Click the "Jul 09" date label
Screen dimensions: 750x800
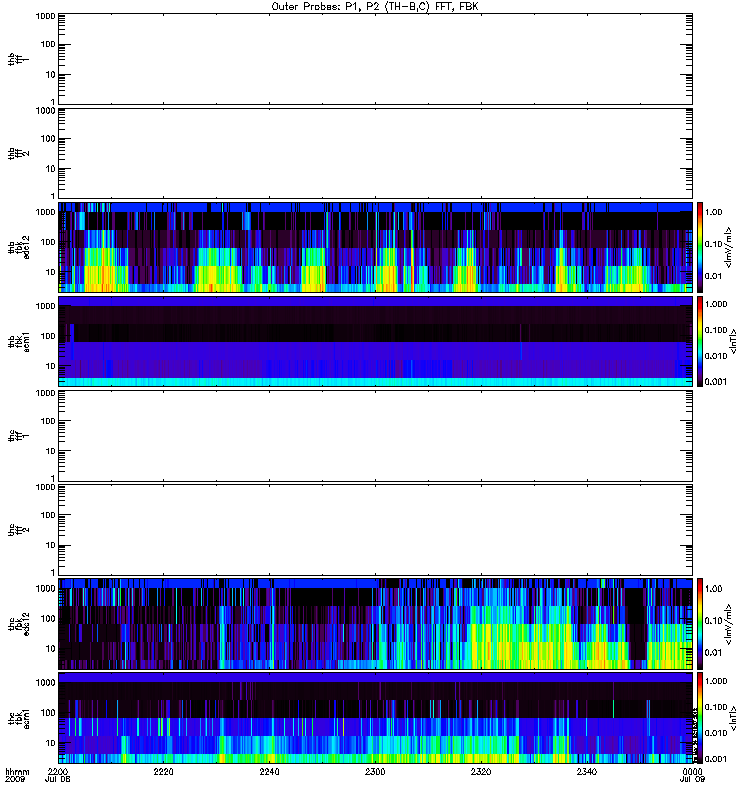(x=692, y=780)
